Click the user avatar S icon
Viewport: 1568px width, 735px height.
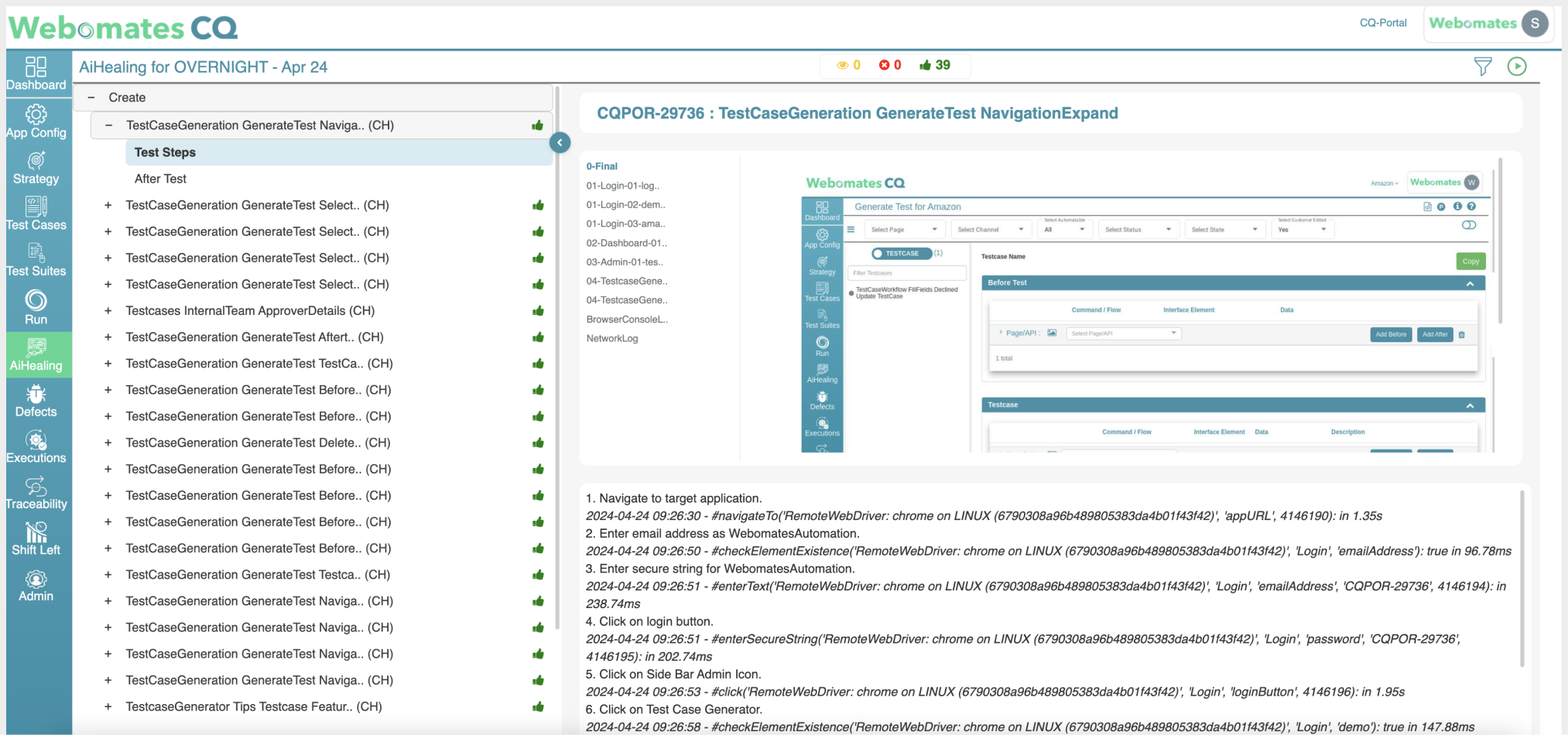pyautogui.click(x=1535, y=23)
